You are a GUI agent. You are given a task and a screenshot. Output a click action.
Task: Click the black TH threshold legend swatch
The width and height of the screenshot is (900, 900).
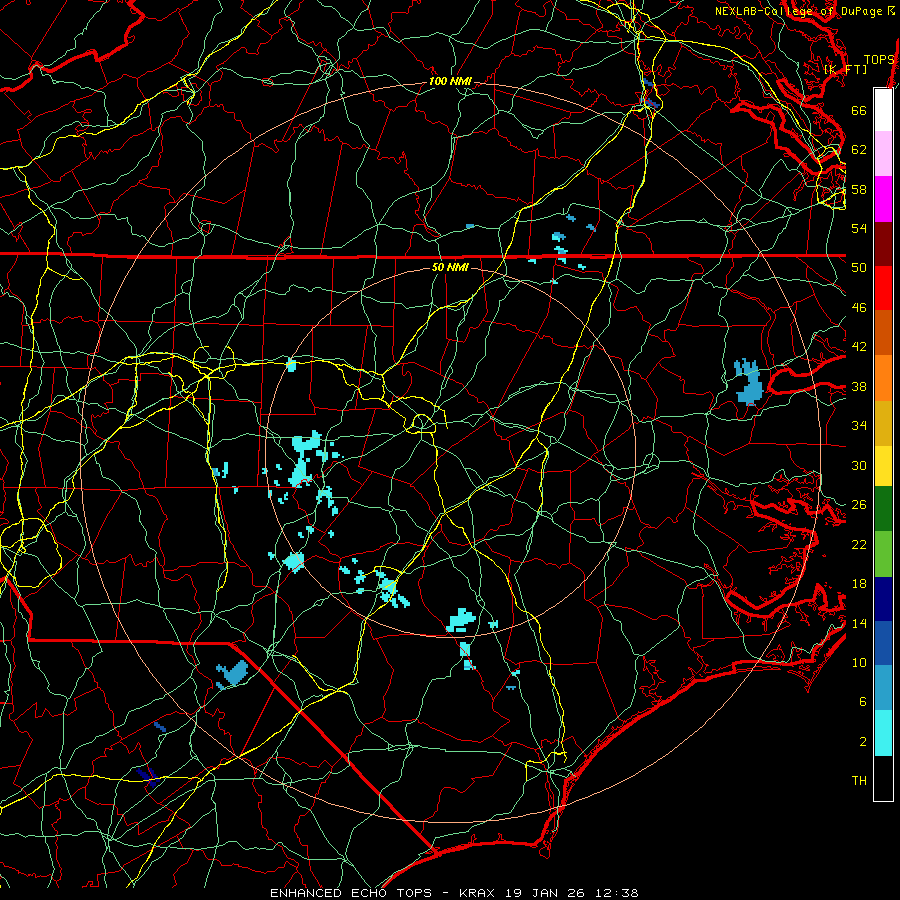click(883, 778)
